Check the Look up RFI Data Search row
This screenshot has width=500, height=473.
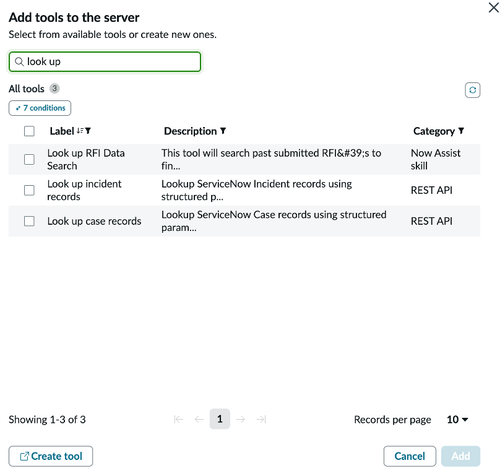click(29, 159)
